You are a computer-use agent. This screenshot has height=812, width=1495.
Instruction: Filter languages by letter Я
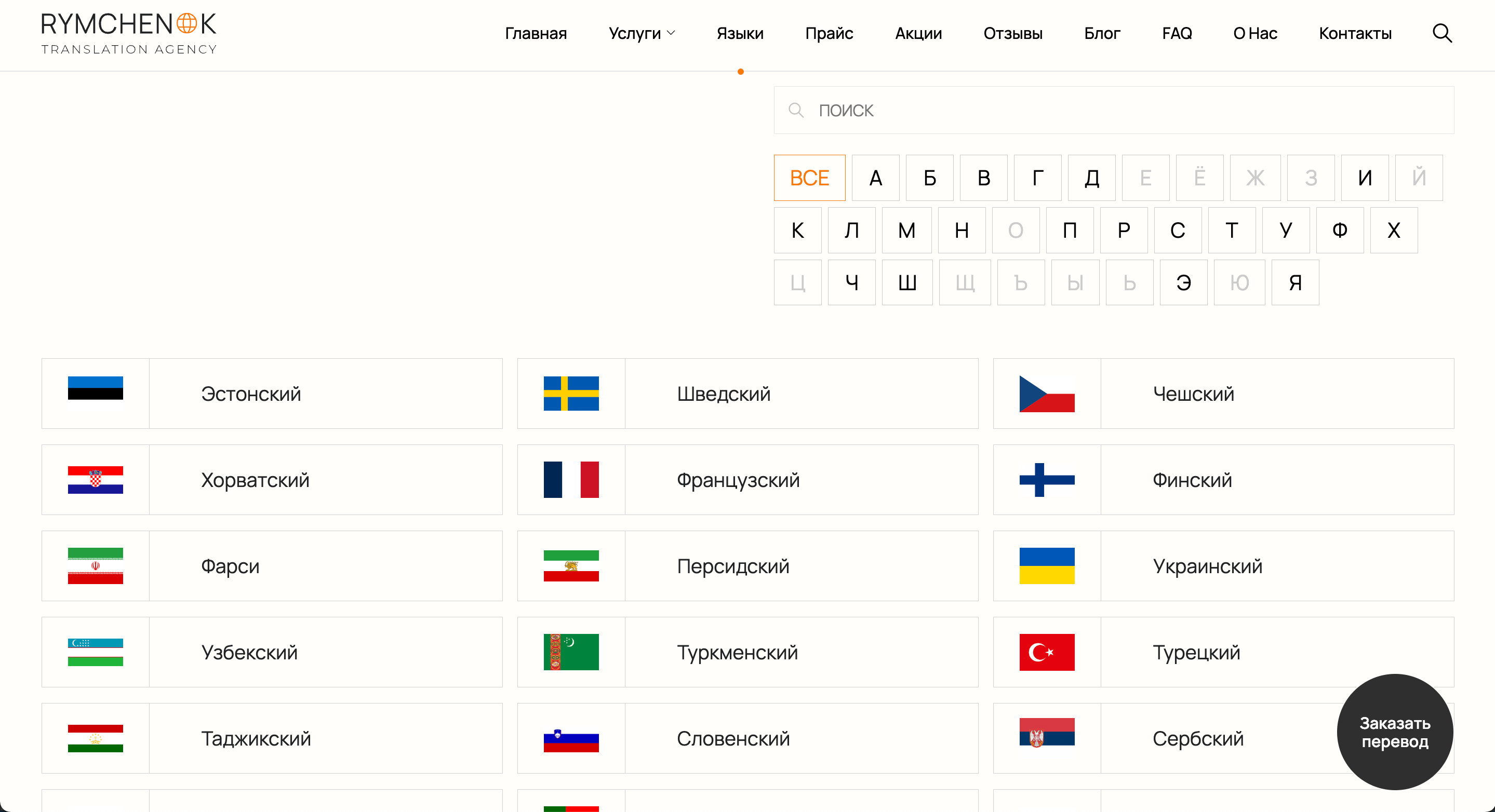tap(1295, 282)
